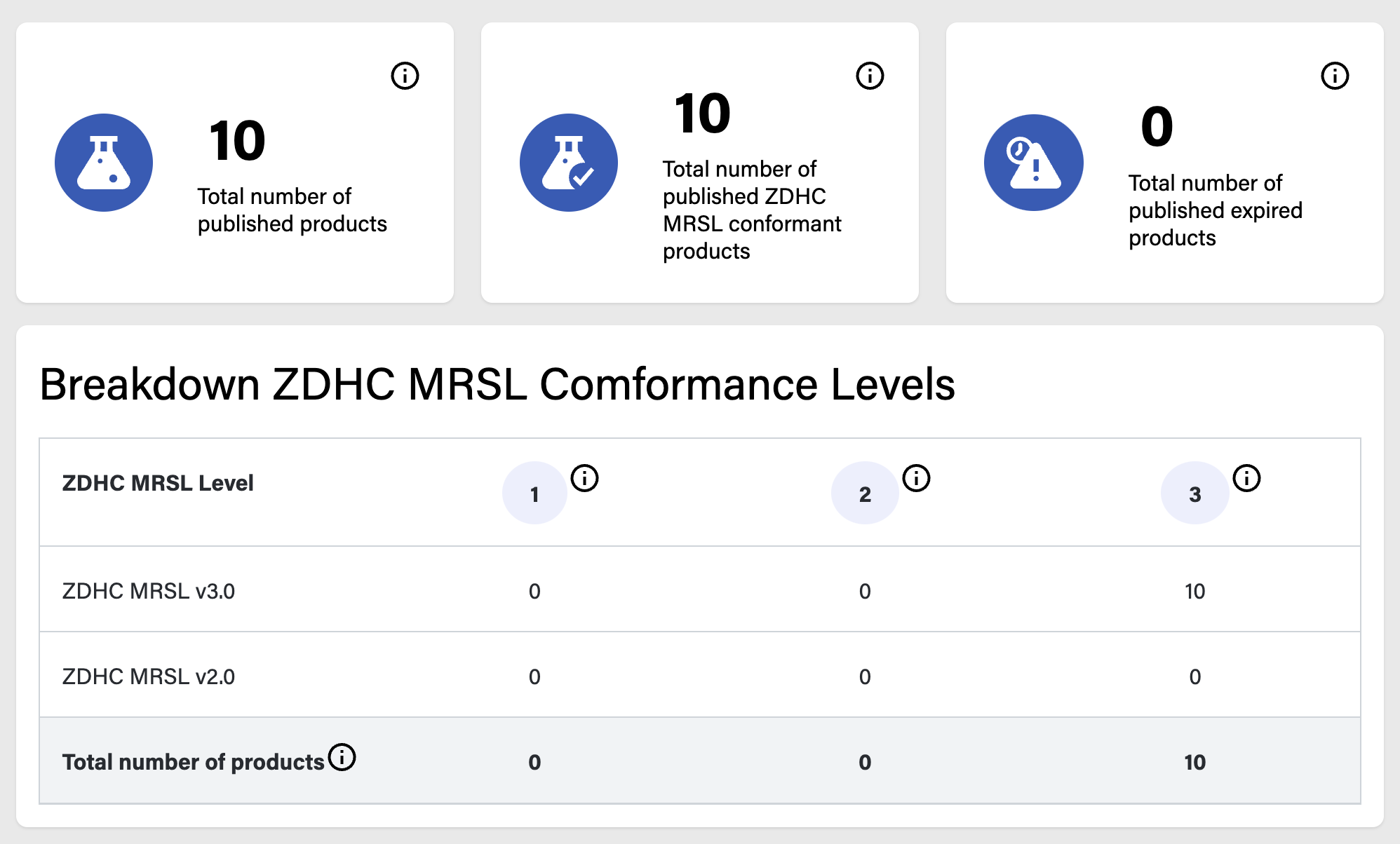Select the Level 1 circle badge

pyautogui.click(x=534, y=493)
